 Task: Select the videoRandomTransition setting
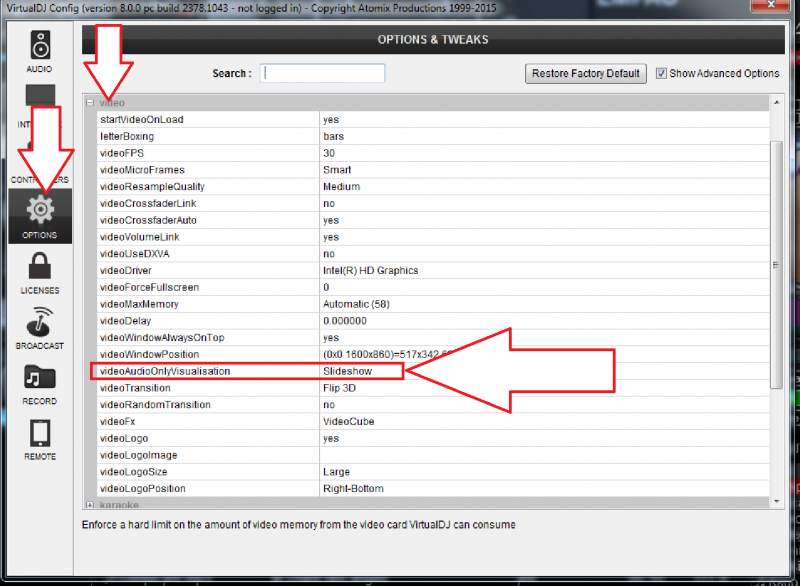(x=155, y=405)
